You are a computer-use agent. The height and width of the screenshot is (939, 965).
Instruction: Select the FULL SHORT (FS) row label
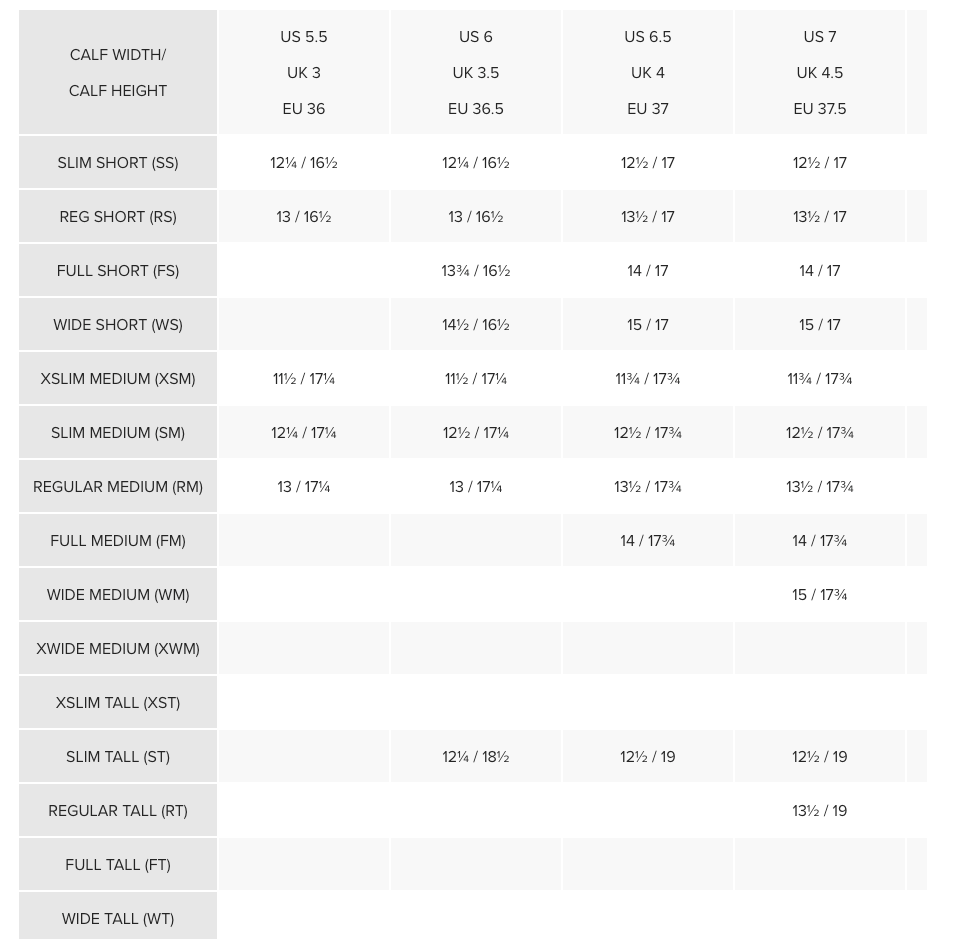click(x=118, y=271)
